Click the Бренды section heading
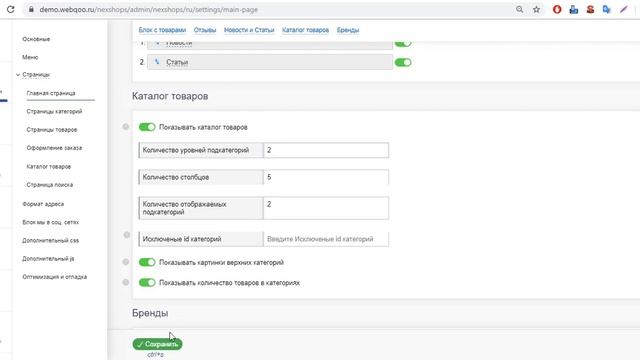Viewport: 640px width, 360px height. (x=150, y=313)
